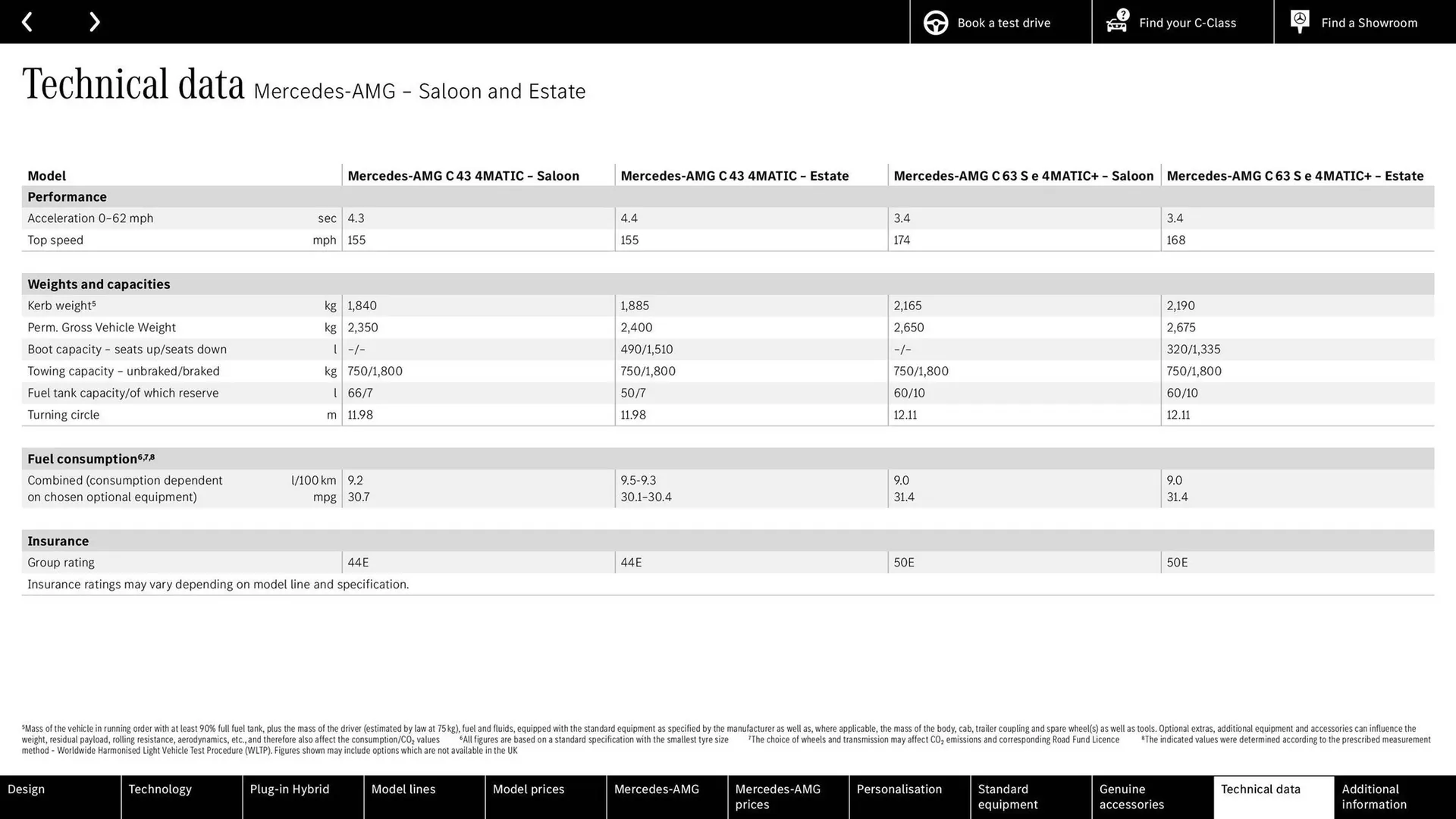Screen dimensions: 1456x819
Task: Click the right arrow to advance a page
Action: (x=94, y=21)
